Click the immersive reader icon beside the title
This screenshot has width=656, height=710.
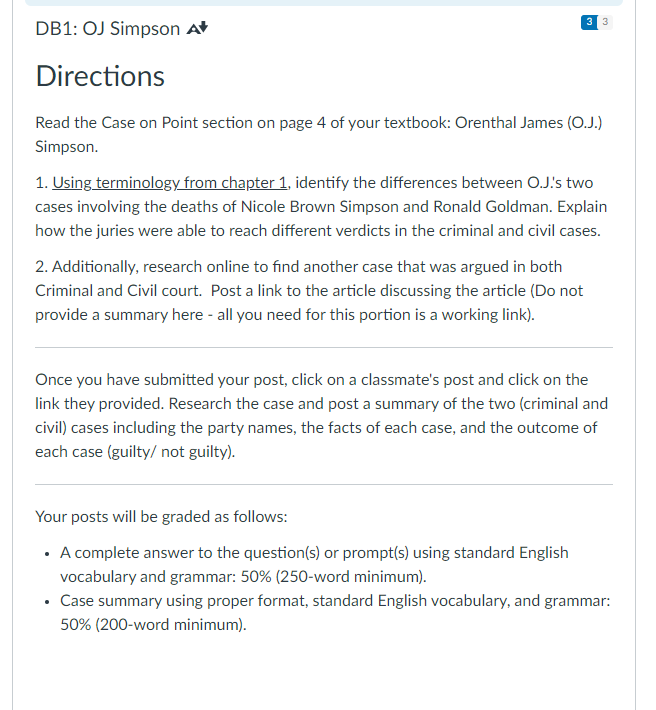197,29
